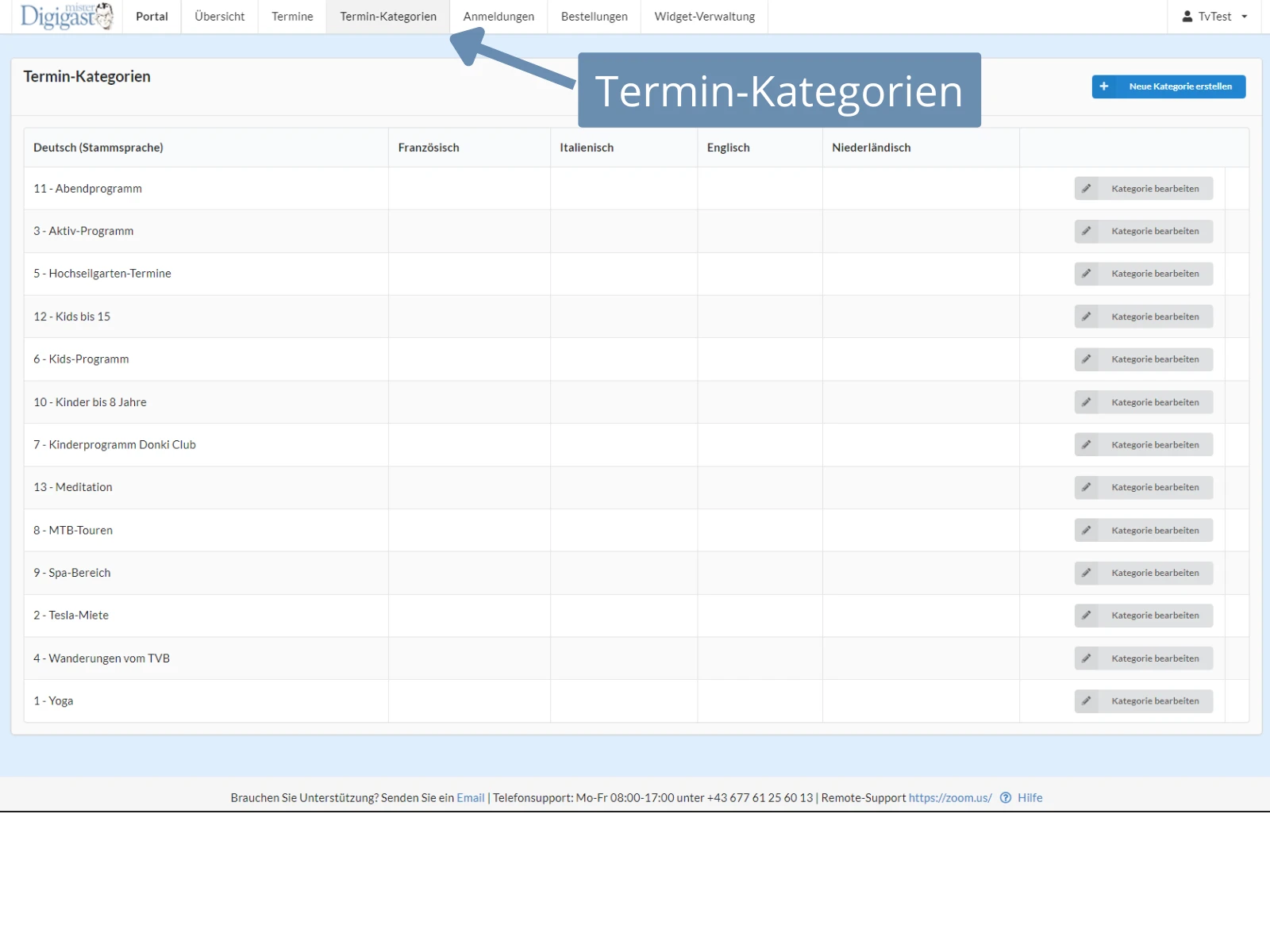Click the pencil icon for the Yoga category
This screenshot has height=952, width=1270.
click(1087, 701)
